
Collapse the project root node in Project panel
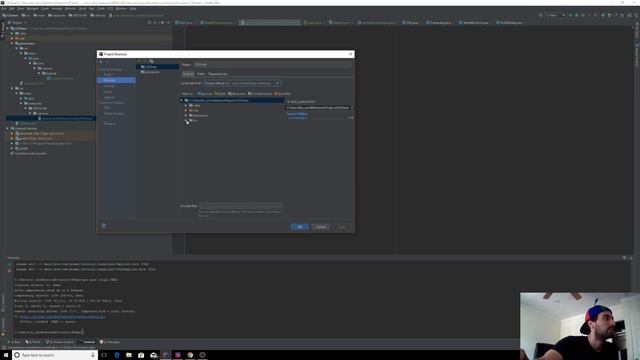point(7,28)
